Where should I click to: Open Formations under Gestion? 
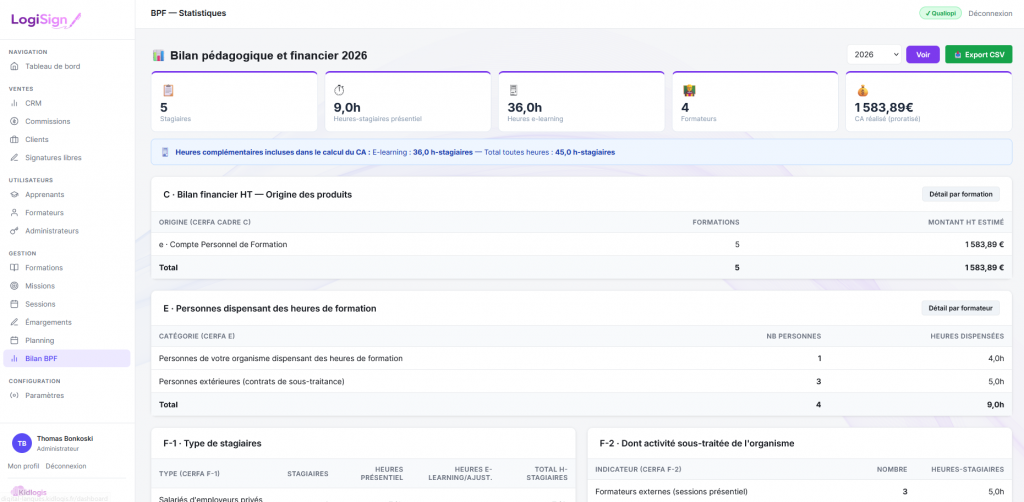tap(67, 267)
